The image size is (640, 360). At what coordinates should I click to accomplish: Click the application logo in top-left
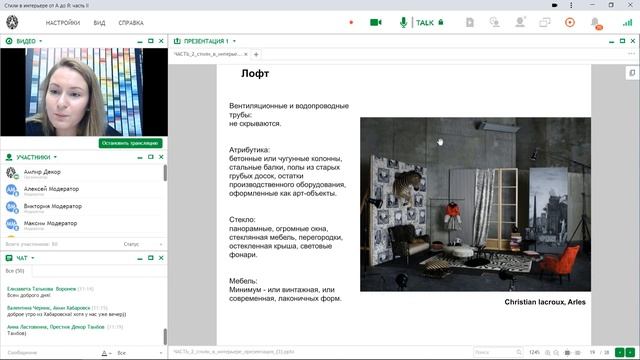[12, 22]
